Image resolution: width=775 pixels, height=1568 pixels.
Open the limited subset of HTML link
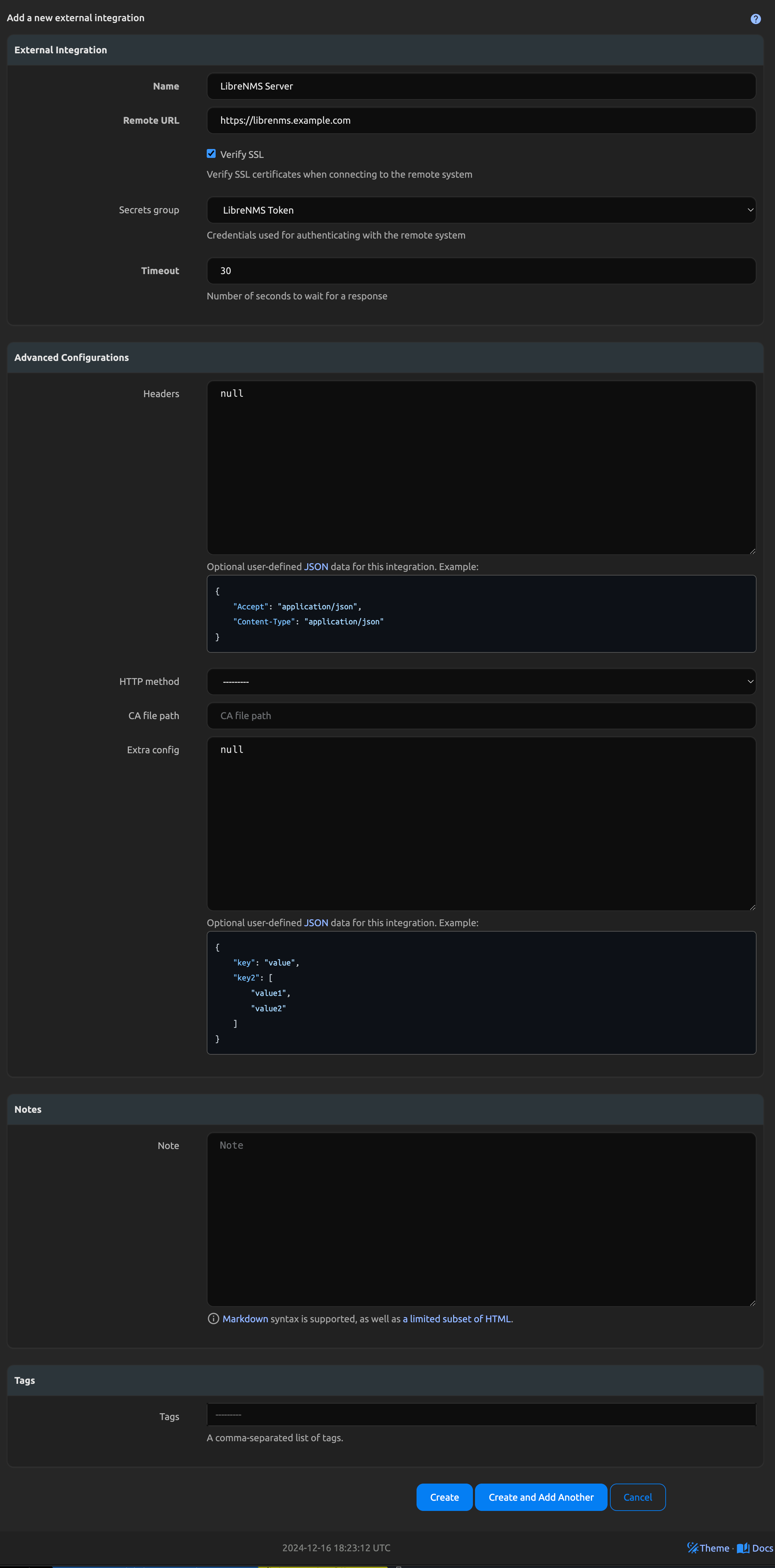(457, 1319)
